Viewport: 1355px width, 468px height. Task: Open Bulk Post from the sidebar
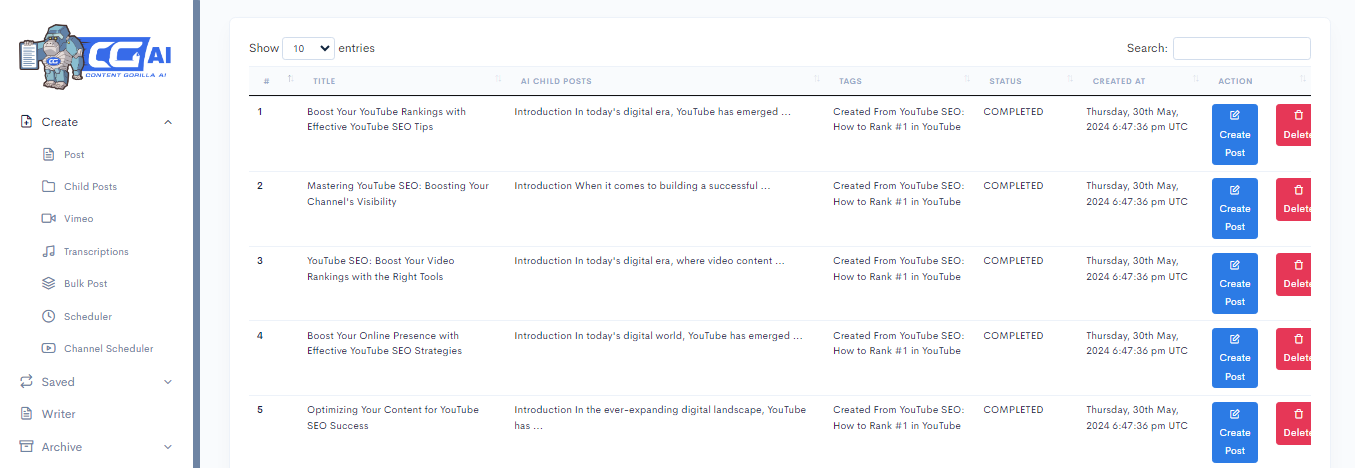coord(85,284)
